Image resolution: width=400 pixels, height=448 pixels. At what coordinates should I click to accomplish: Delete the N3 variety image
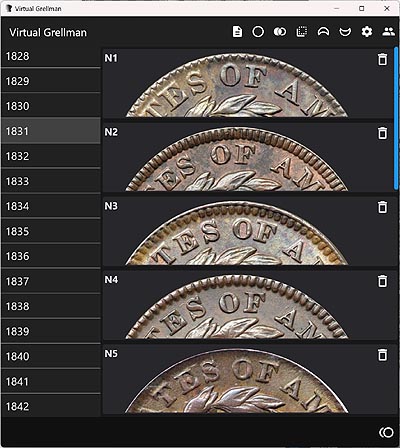coord(382,207)
